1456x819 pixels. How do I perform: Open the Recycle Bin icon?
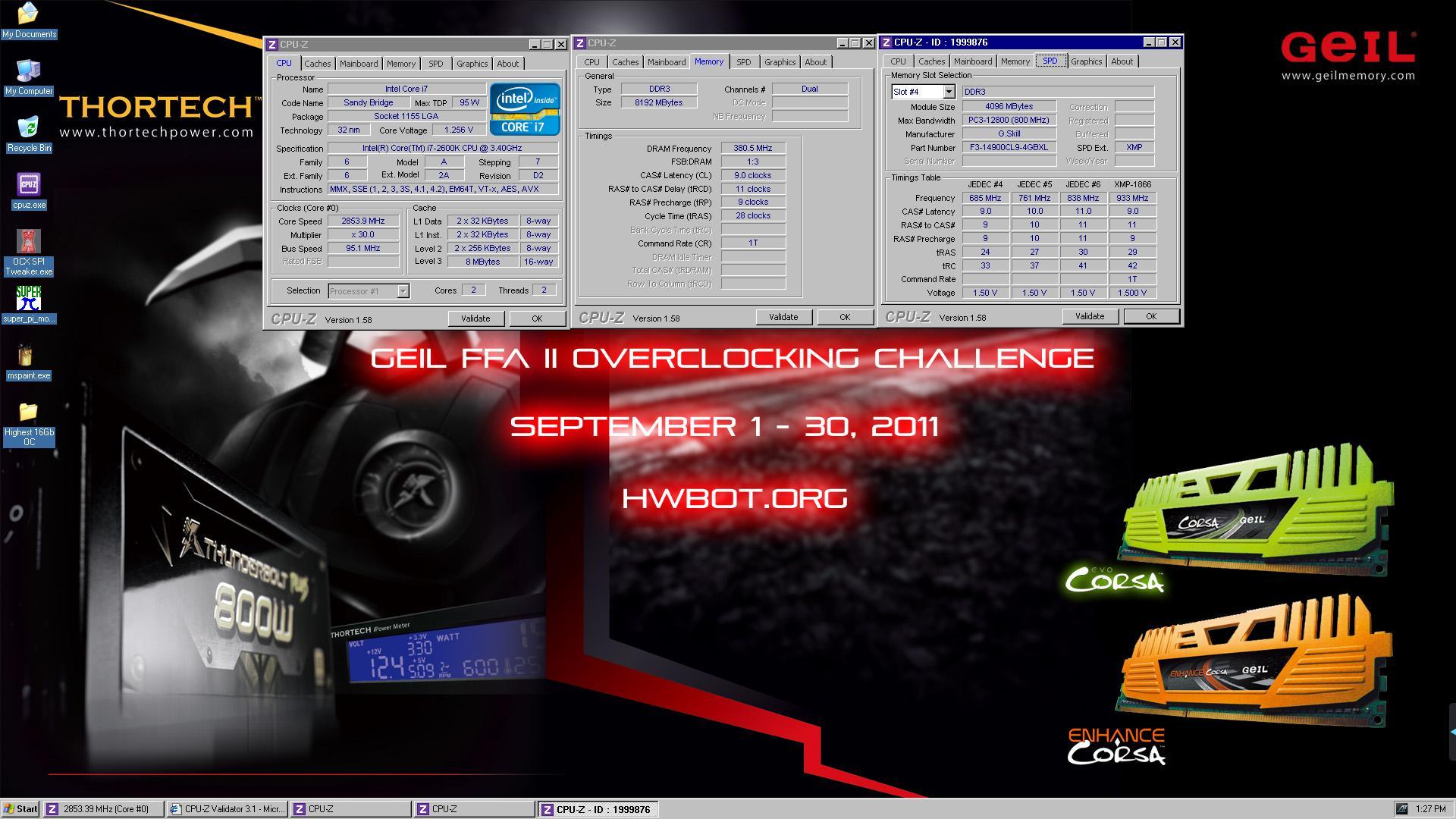[29, 134]
